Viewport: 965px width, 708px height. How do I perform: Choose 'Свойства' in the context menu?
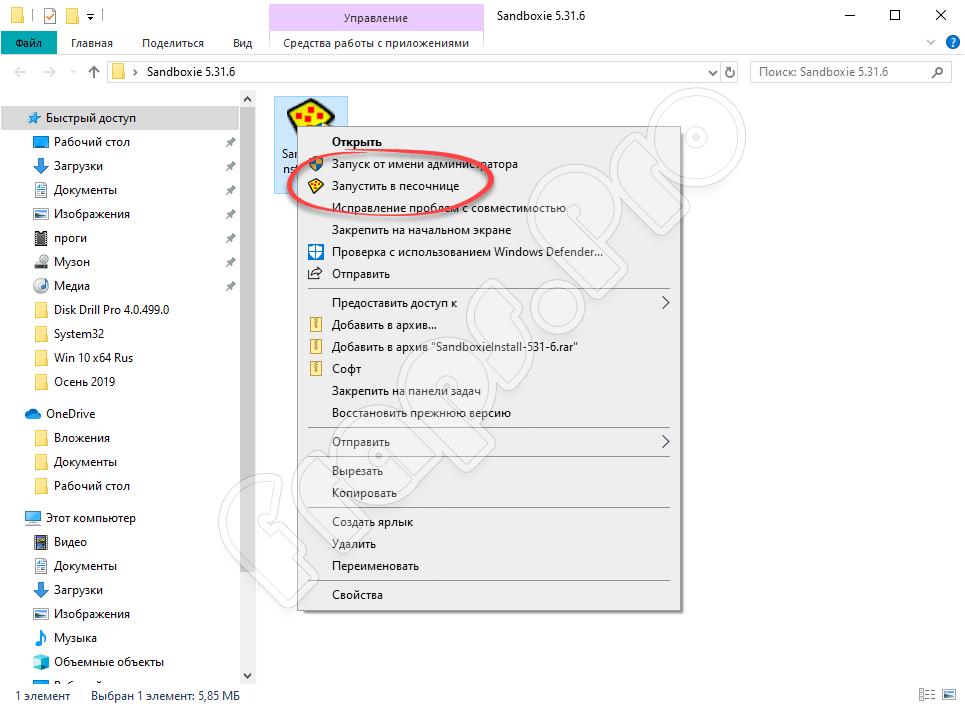[357, 595]
